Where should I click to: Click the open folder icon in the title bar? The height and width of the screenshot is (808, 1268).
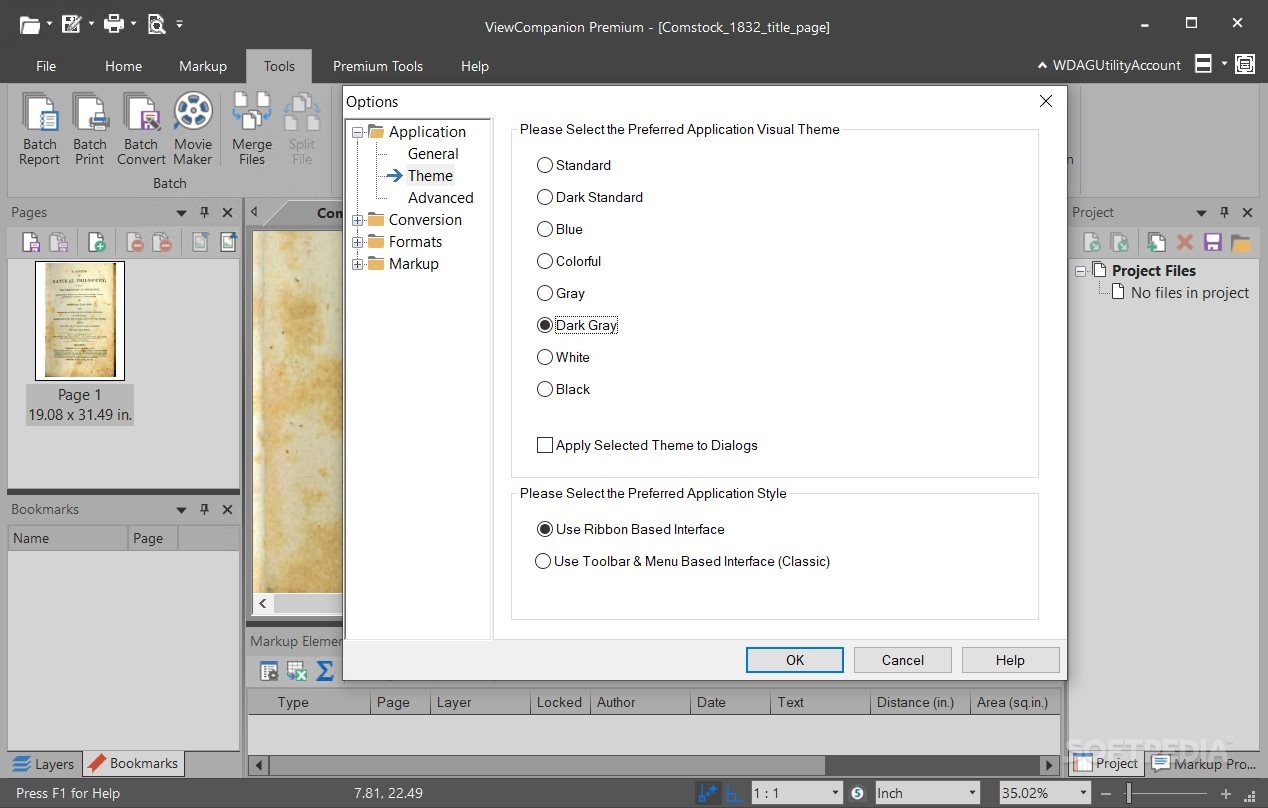tap(30, 24)
